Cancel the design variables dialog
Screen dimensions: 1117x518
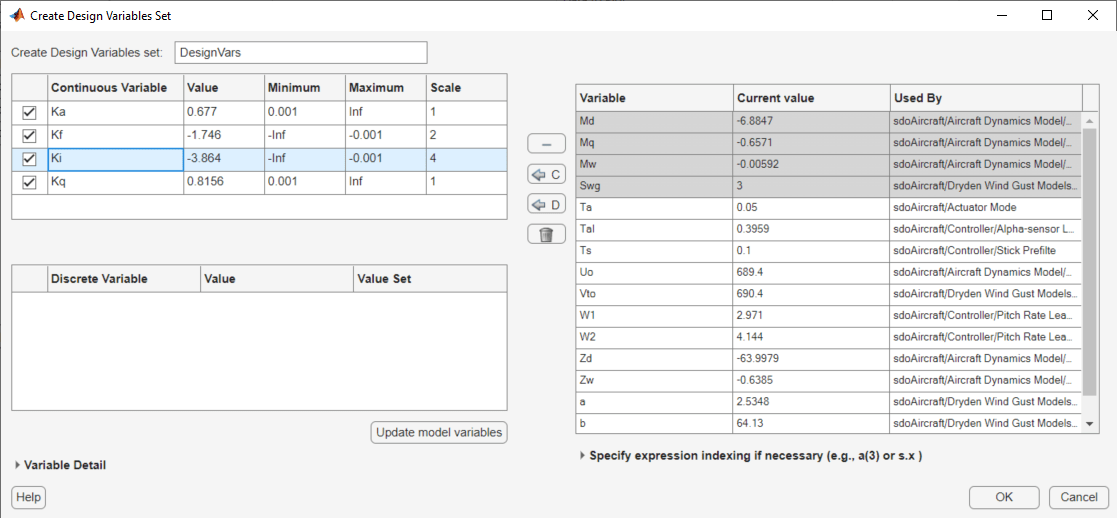click(1079, 497)
